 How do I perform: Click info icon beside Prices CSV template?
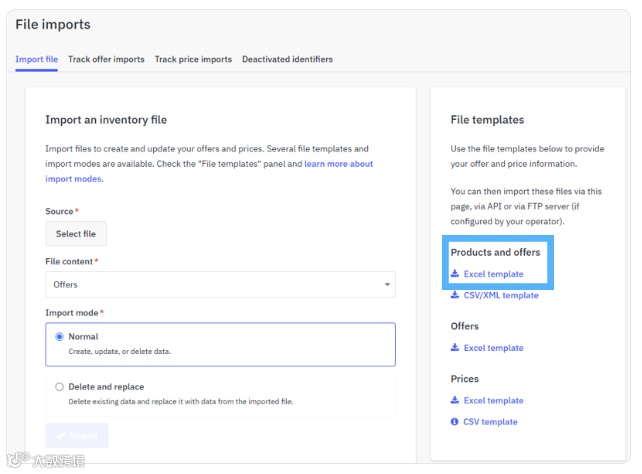[455, 422]
